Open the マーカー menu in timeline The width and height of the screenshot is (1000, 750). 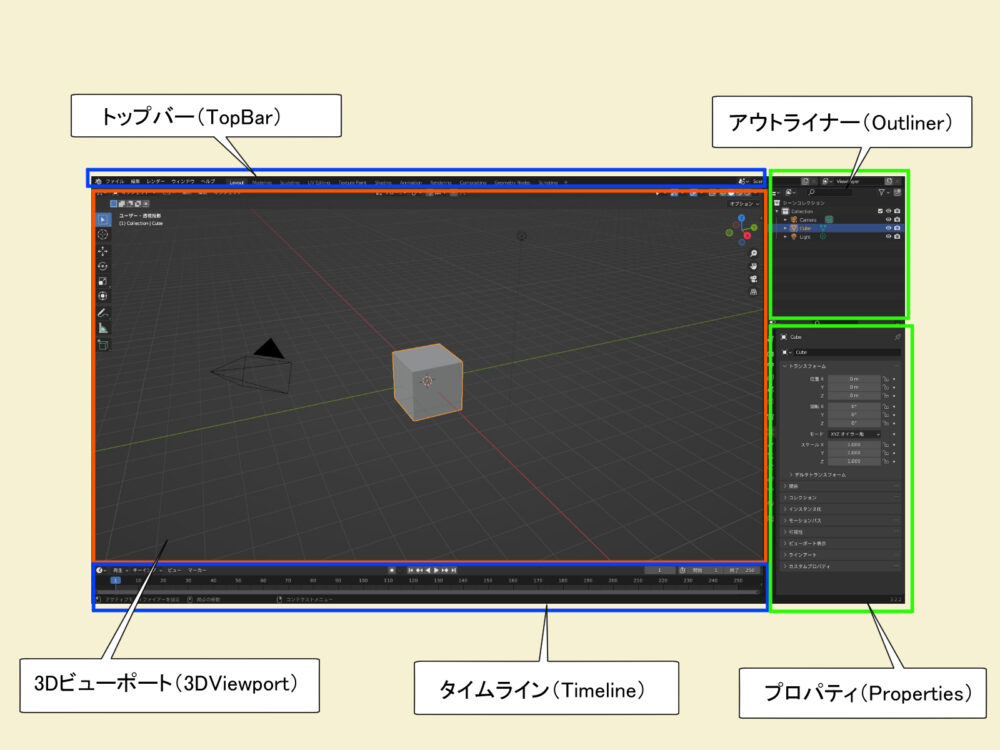(x=196, y=570)
